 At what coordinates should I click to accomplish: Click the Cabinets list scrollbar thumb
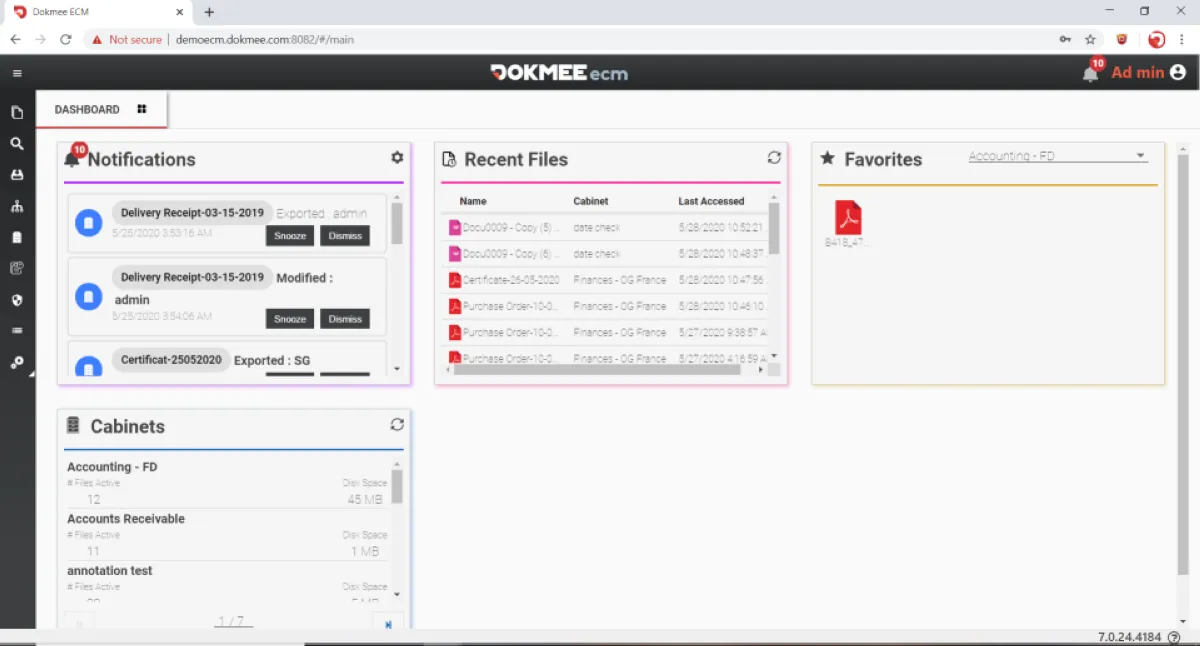tap(397, 487)
